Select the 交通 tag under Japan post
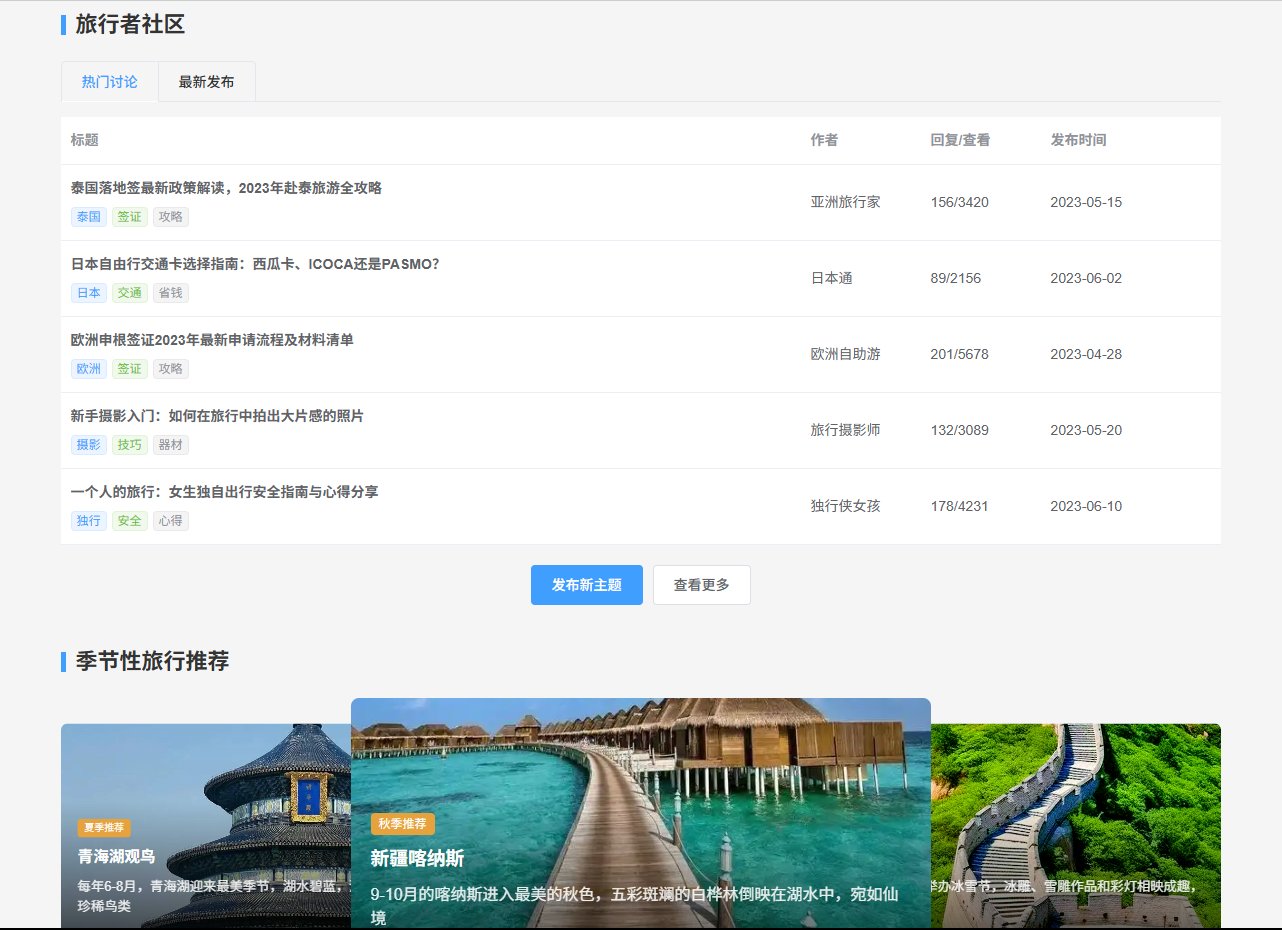 [129, 293]
